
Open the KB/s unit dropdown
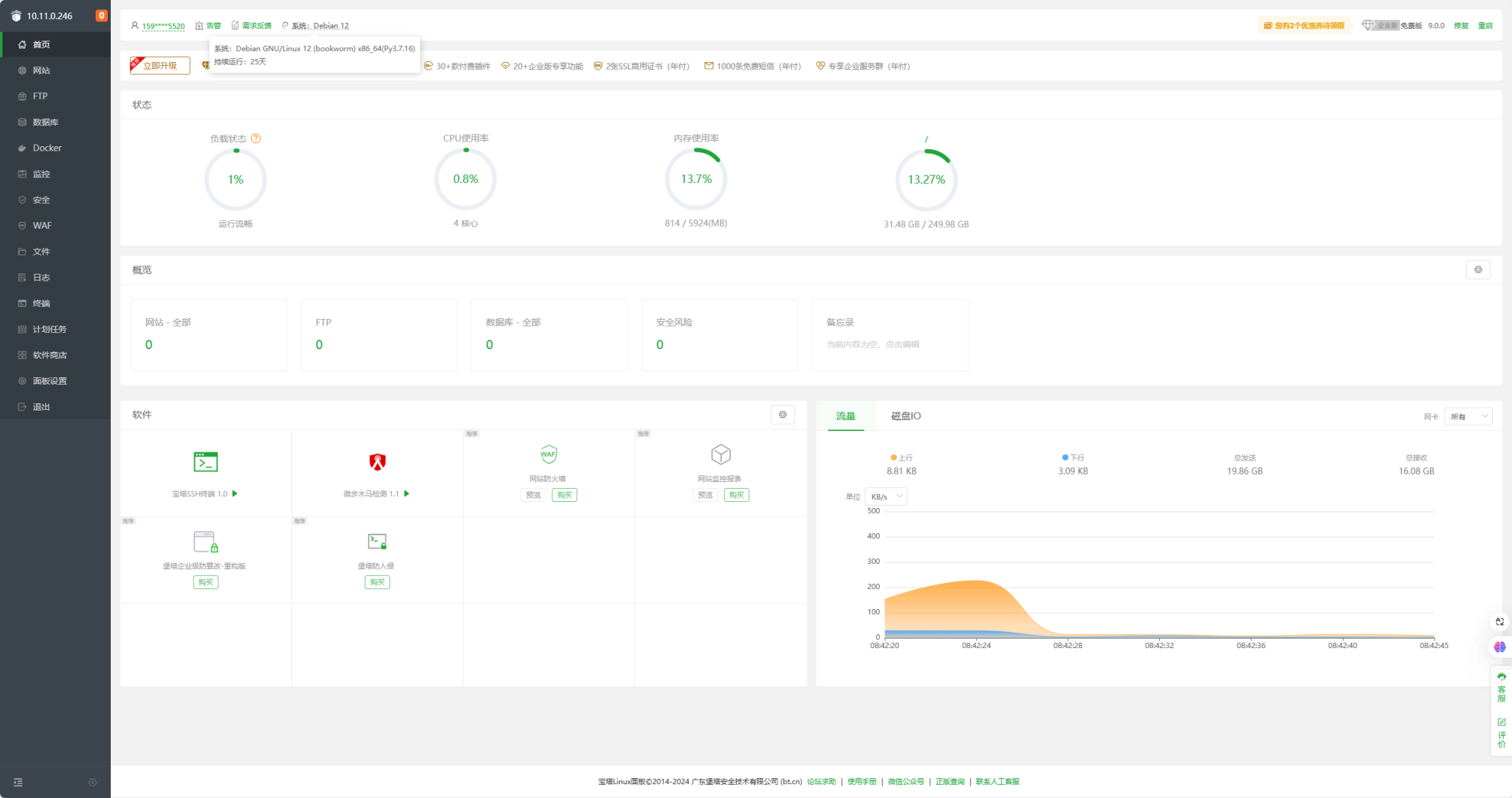click(884, 496)
